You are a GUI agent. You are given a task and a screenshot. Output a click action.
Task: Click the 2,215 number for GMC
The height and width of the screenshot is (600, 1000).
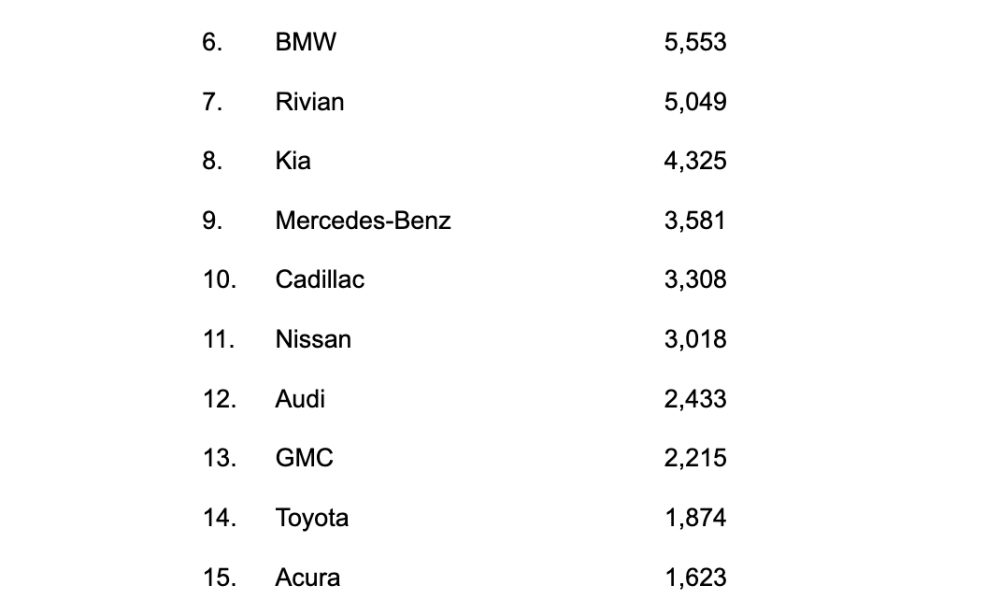(x=695, y=458)
